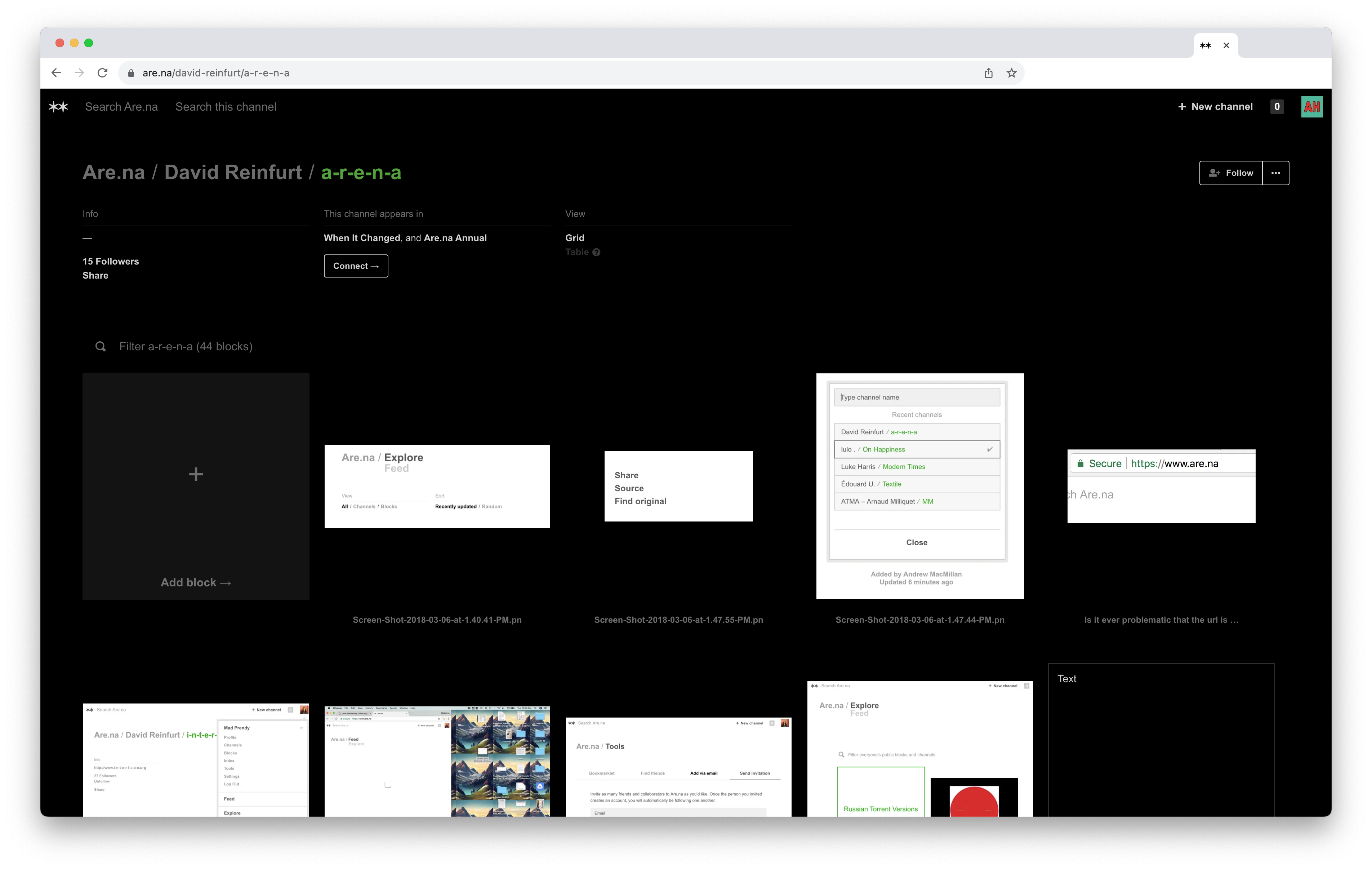Open the When It Changed channel link
The height and width of the screenshot is (870, 1372).
tap(362, 238)
